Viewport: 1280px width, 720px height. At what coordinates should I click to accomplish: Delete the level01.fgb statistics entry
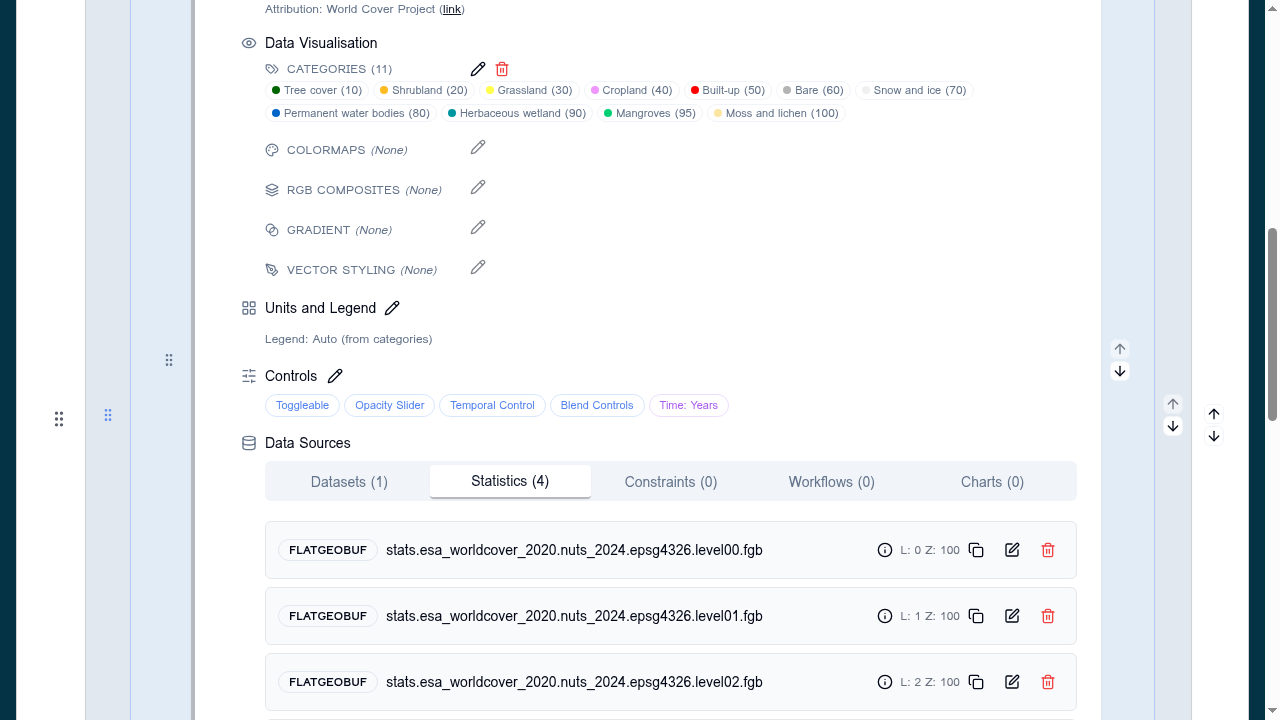point(1048,616)
